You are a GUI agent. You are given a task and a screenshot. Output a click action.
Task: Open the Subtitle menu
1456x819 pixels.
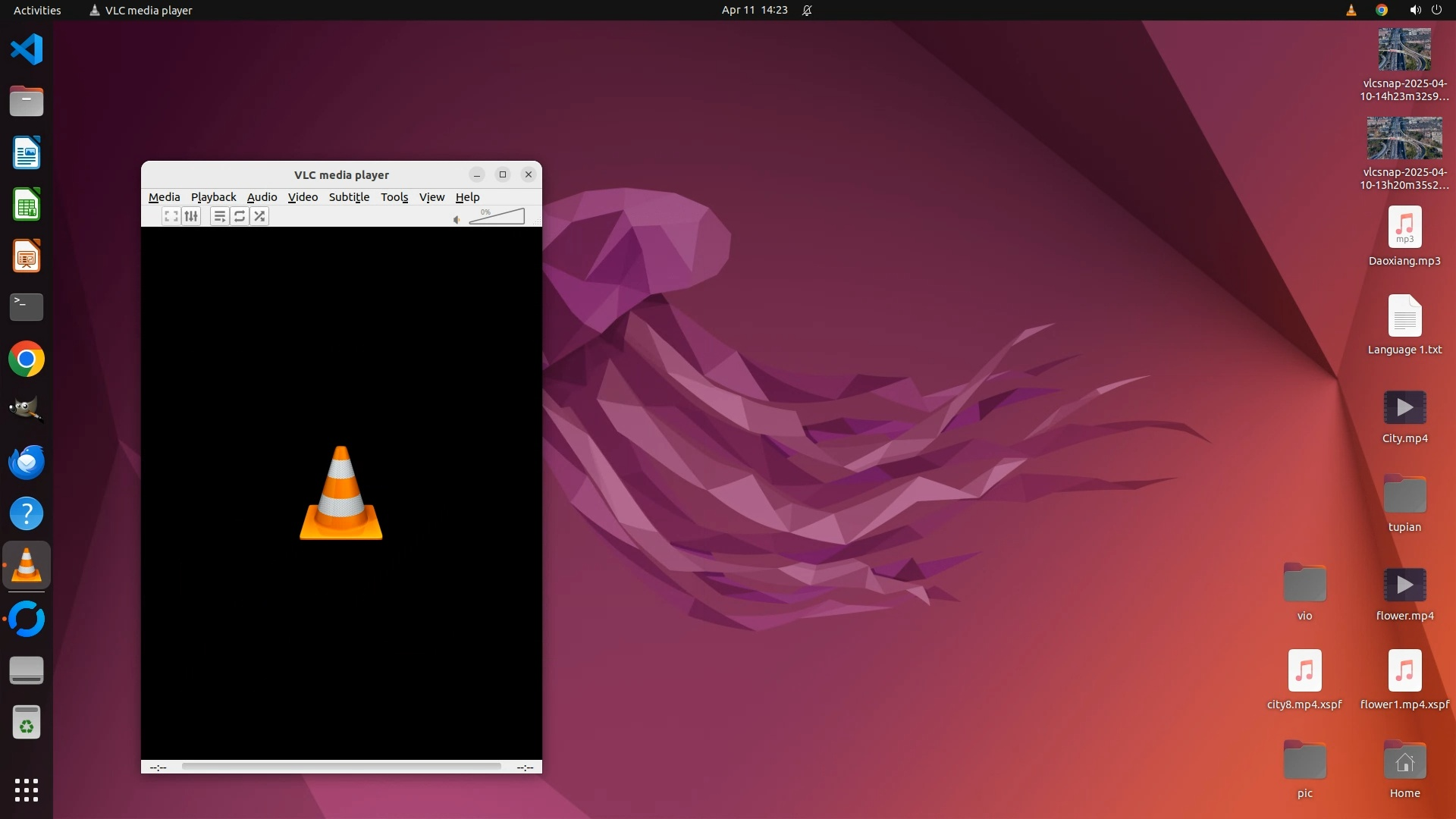click(349, 196)
